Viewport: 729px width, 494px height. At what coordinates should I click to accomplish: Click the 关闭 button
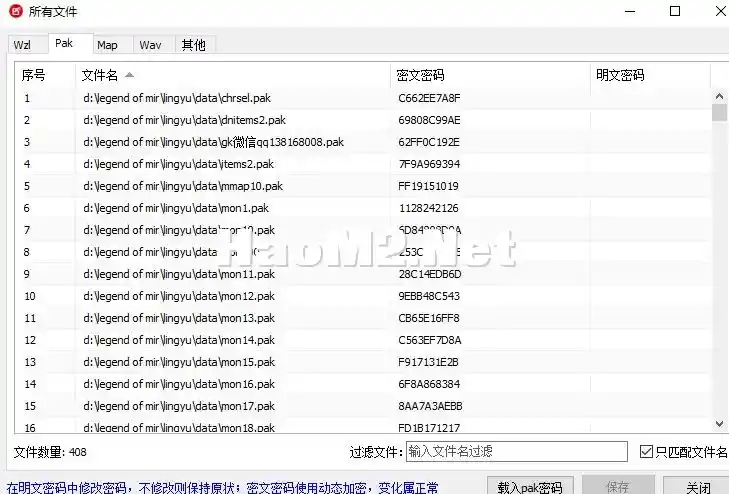coord(696,486)
